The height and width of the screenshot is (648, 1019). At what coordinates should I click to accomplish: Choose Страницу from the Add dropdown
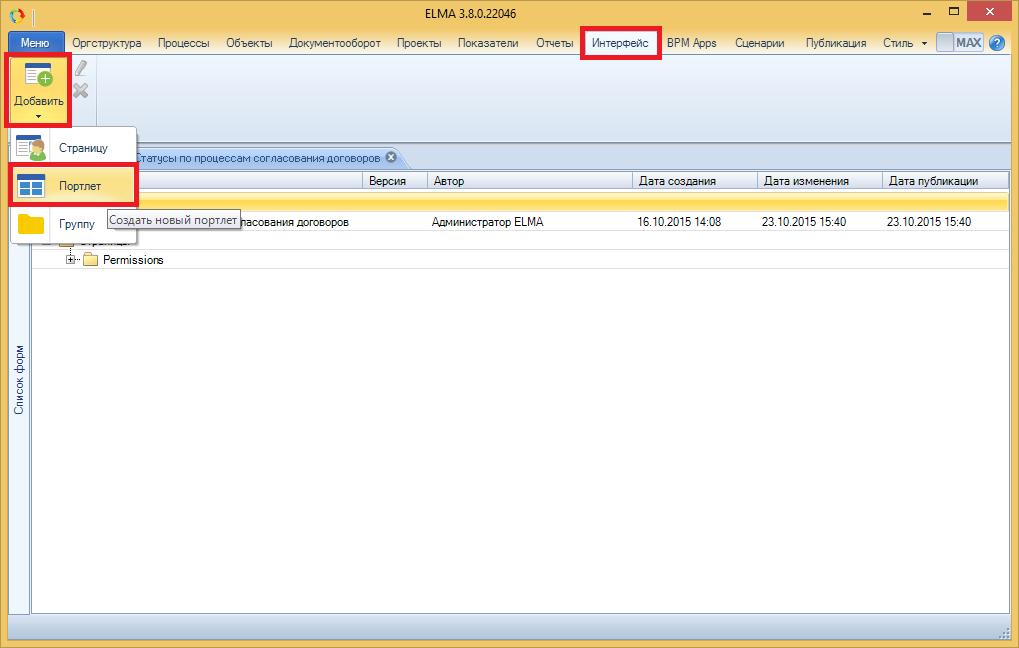[x=82, y=148]
